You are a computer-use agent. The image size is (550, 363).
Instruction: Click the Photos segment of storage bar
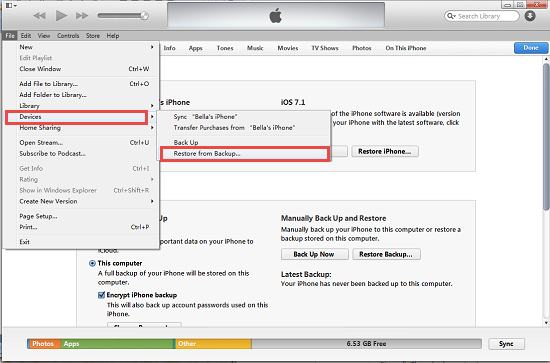tap(44, 344)
